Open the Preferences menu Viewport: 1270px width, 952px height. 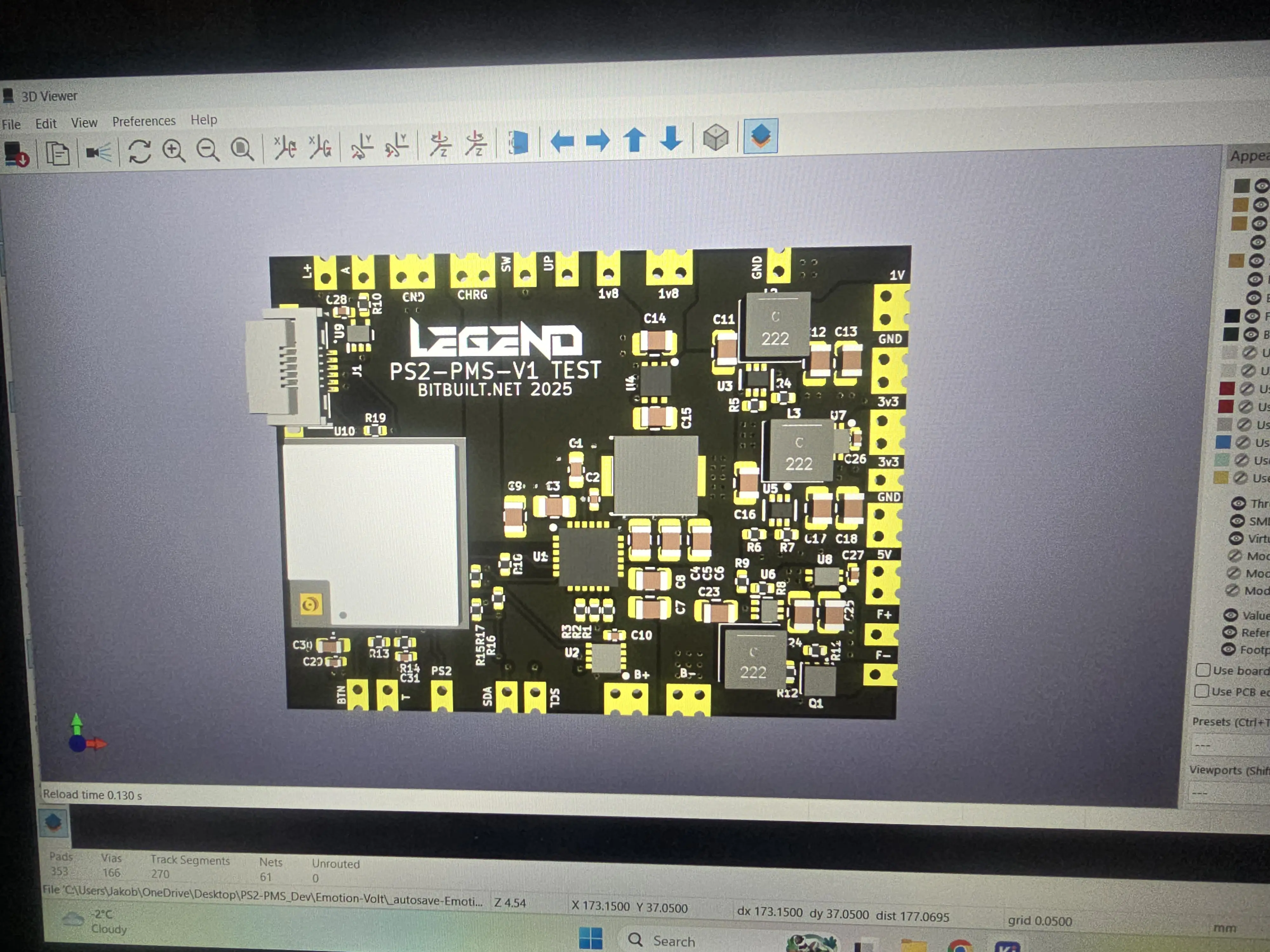coord(144,121)
